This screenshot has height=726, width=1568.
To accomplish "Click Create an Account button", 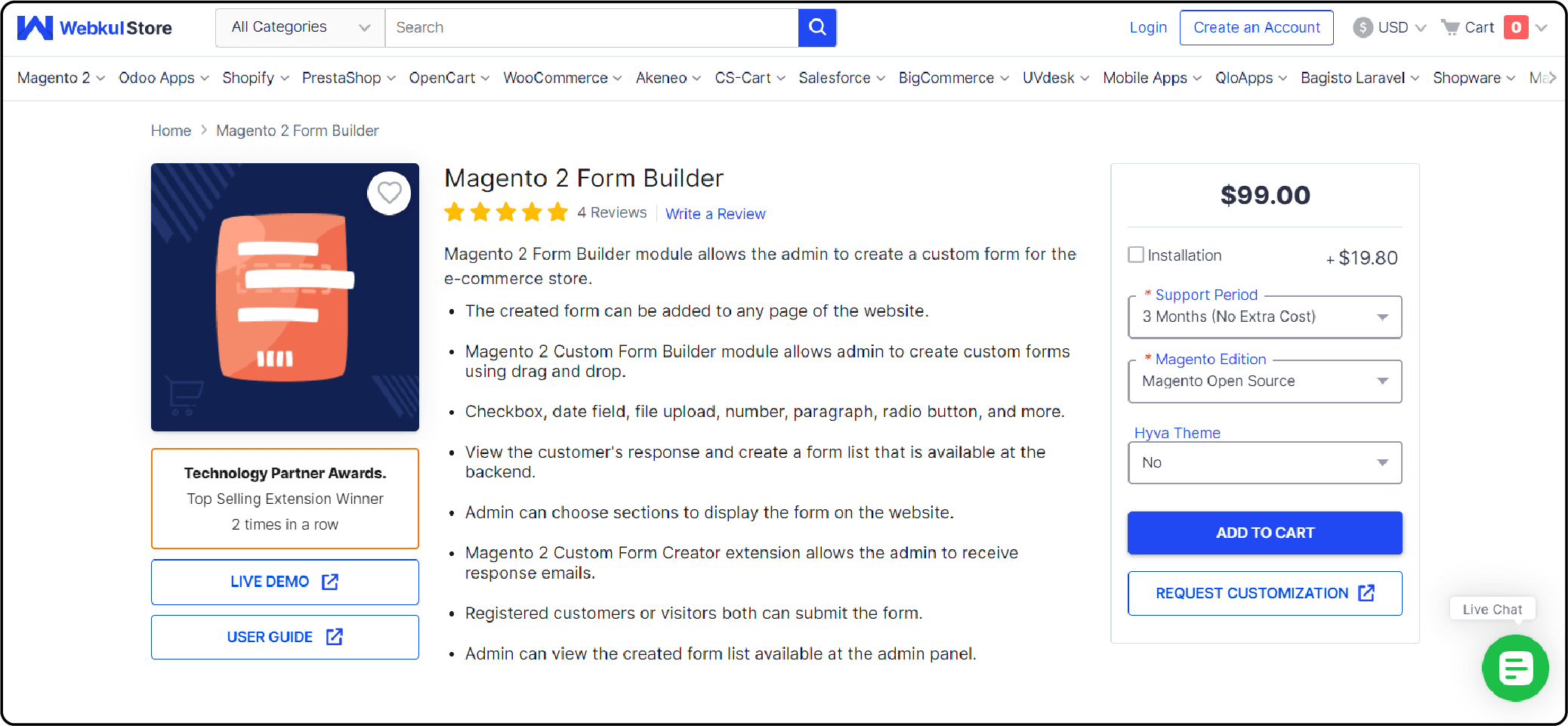I will (x=1257, y=28).
